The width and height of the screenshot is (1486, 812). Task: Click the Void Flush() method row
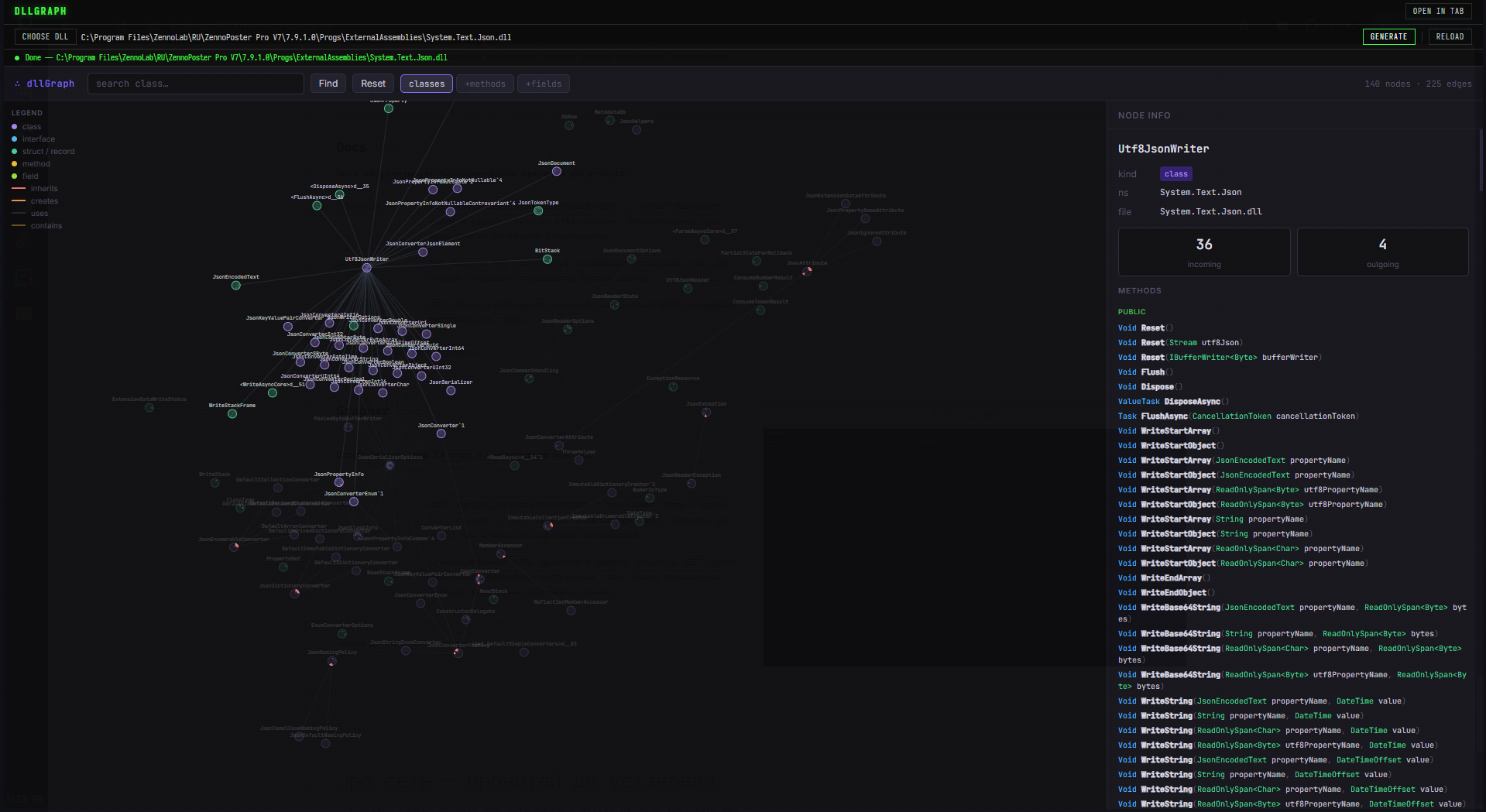click(x=1145, y=372)
